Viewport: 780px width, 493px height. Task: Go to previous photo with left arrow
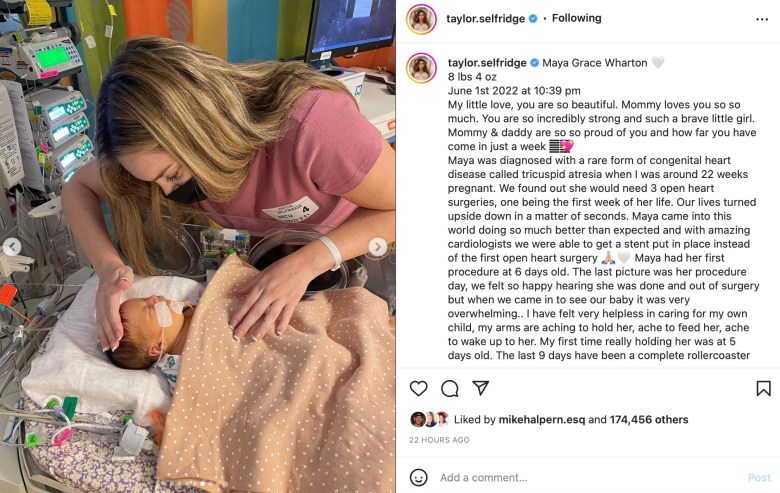[x=12, y=246]
